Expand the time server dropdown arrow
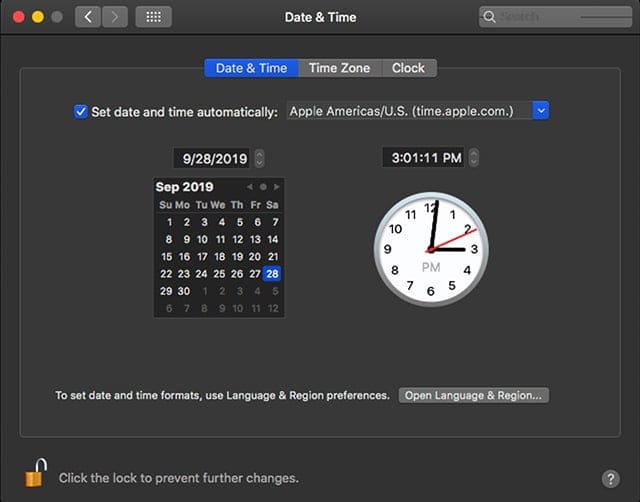The height and width of the screenshot is (502, 640). point(541,111)
